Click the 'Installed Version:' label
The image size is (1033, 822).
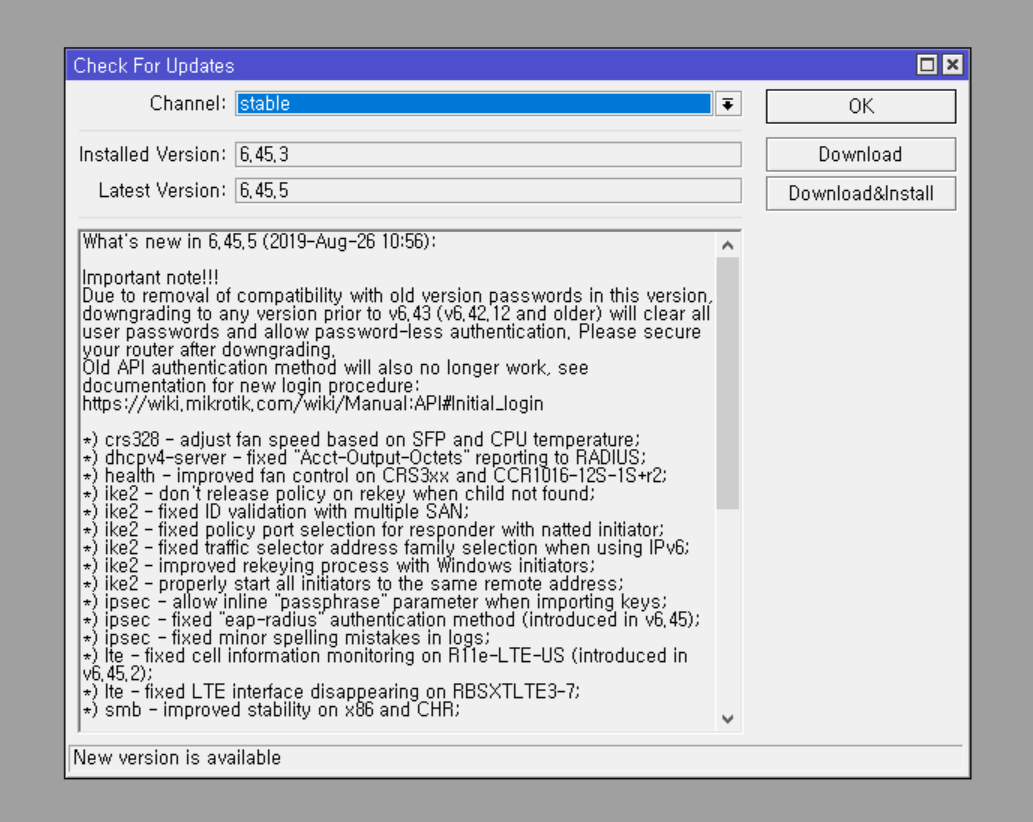click(153, 154)
